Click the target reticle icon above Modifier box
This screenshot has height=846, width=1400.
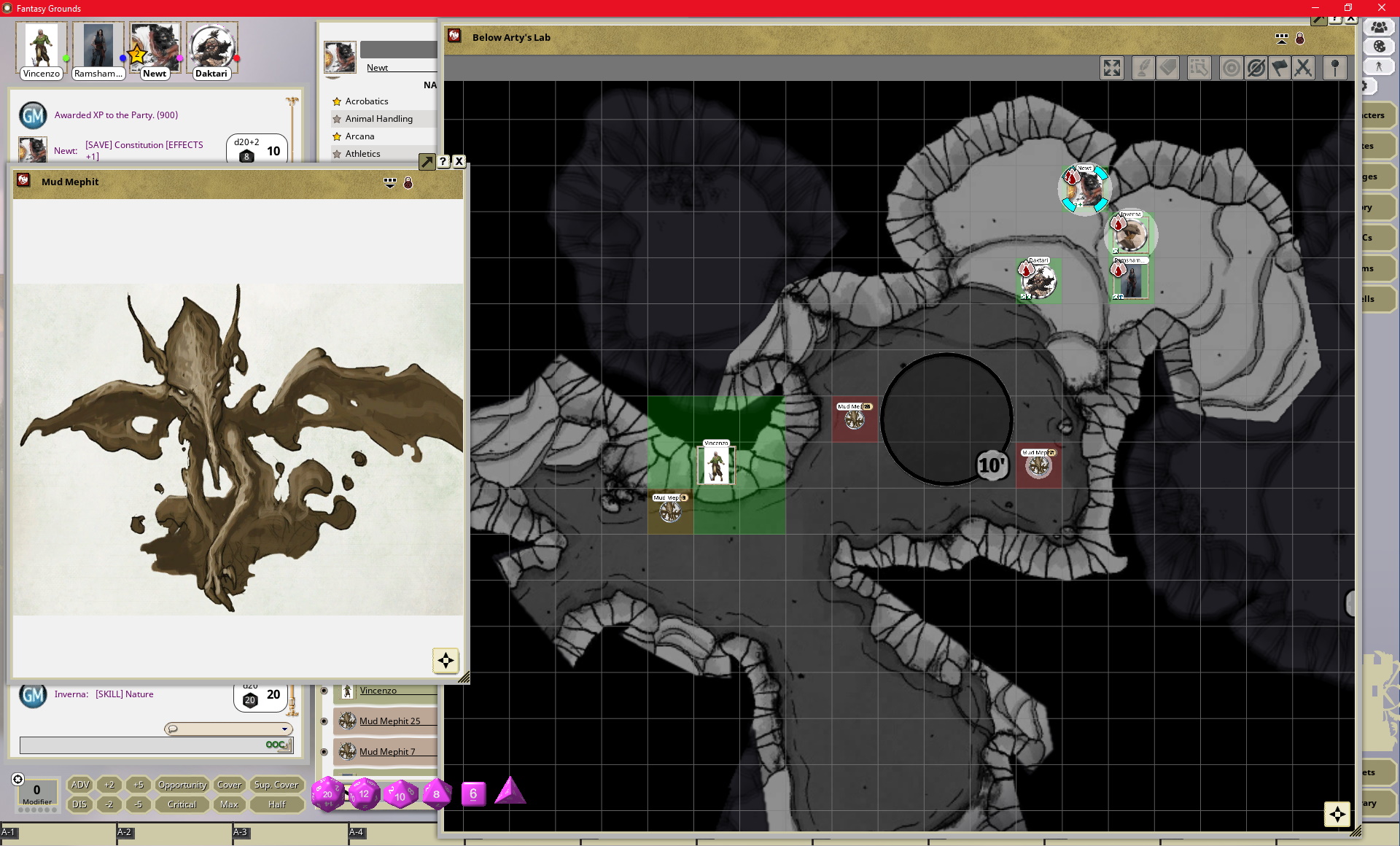click(x=18, y=779)
